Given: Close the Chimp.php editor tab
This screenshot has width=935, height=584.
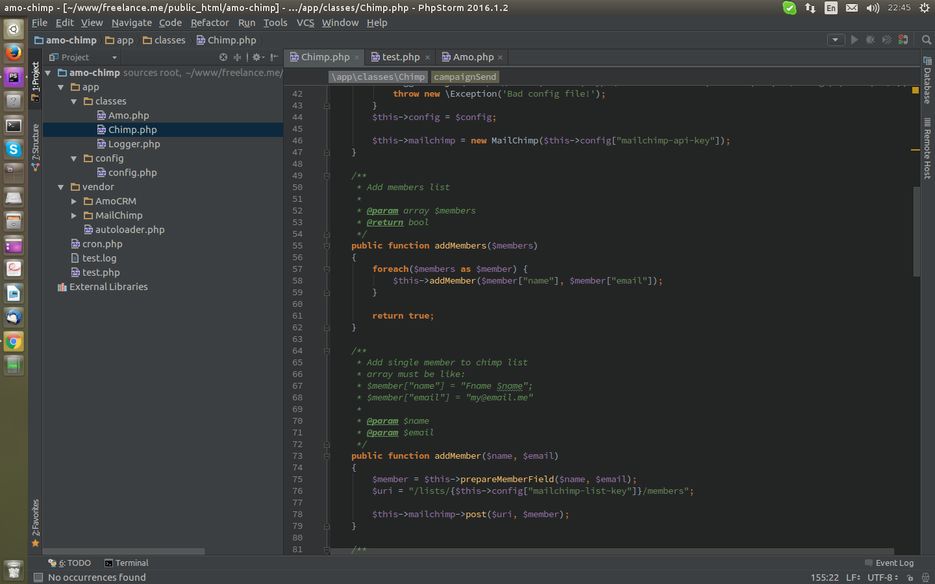Looking at the screenshot, I should 357,58.
